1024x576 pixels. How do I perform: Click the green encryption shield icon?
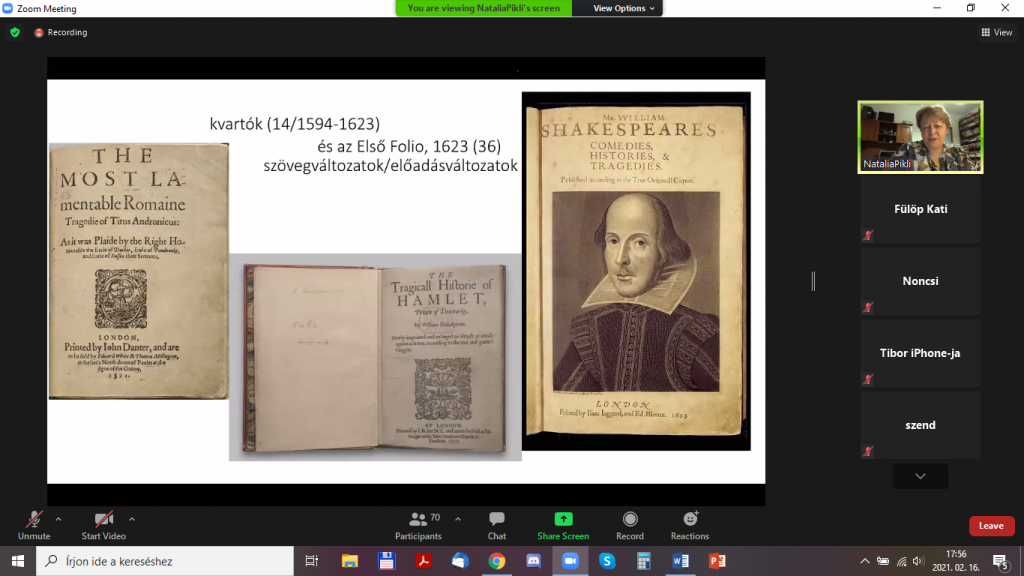(15, 32)
